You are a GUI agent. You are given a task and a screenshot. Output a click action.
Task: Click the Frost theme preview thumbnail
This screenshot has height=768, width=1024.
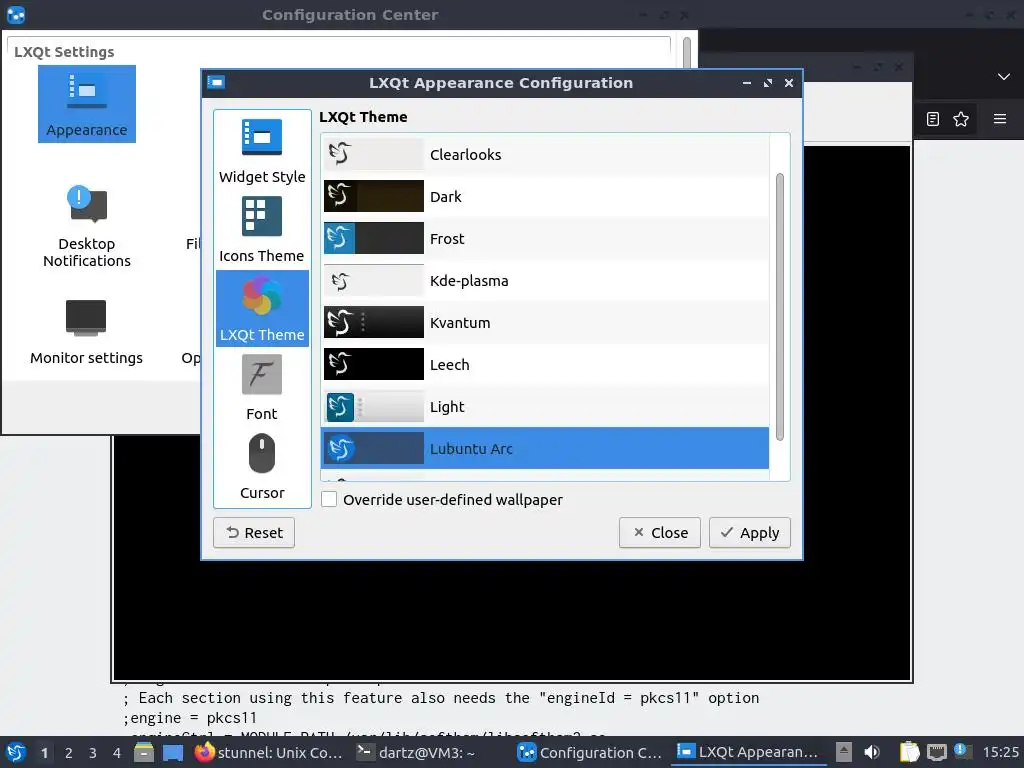pos(374,238)
